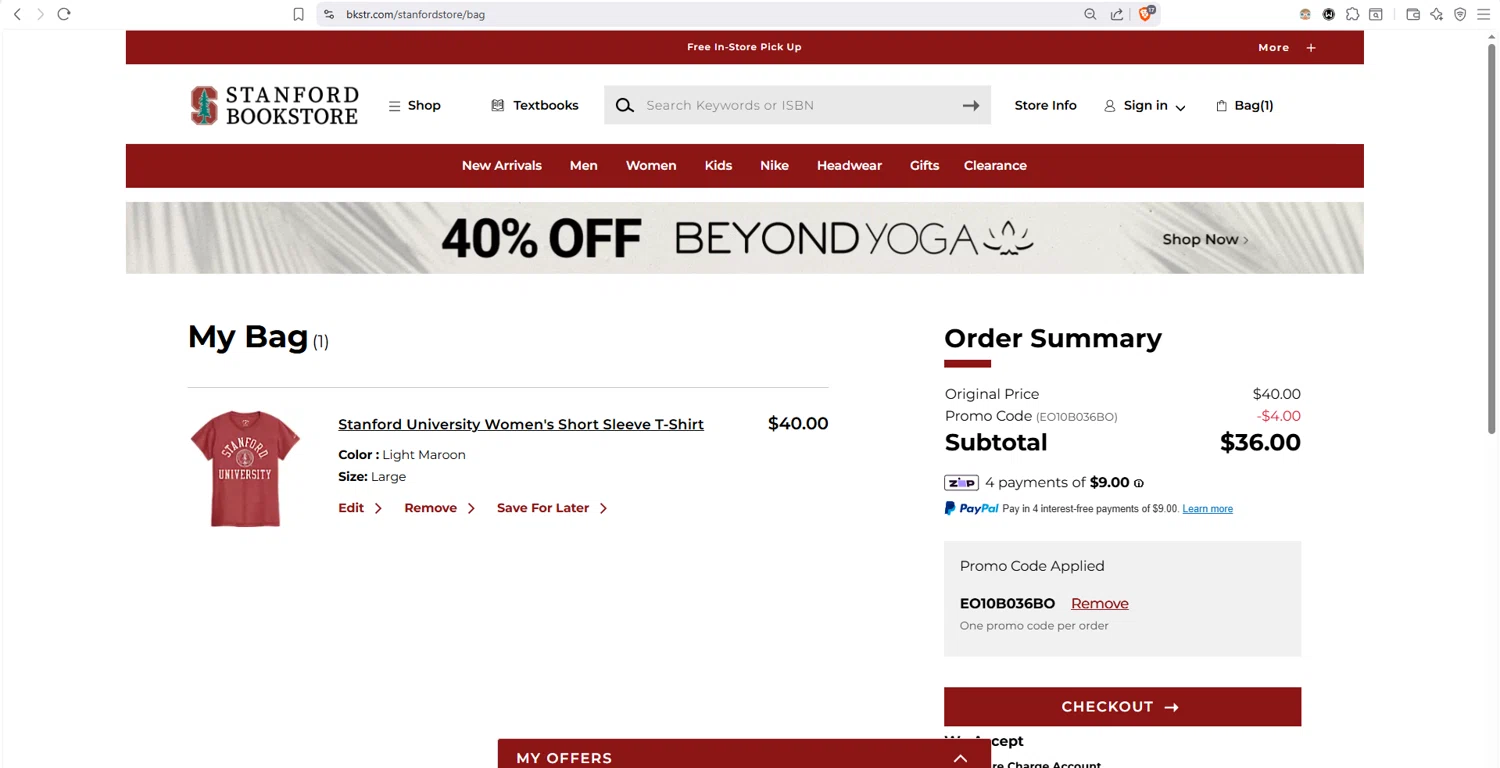Open the Women category
Screen dimensions: 1500x768
pyautogui.click(x=651, y=166)
